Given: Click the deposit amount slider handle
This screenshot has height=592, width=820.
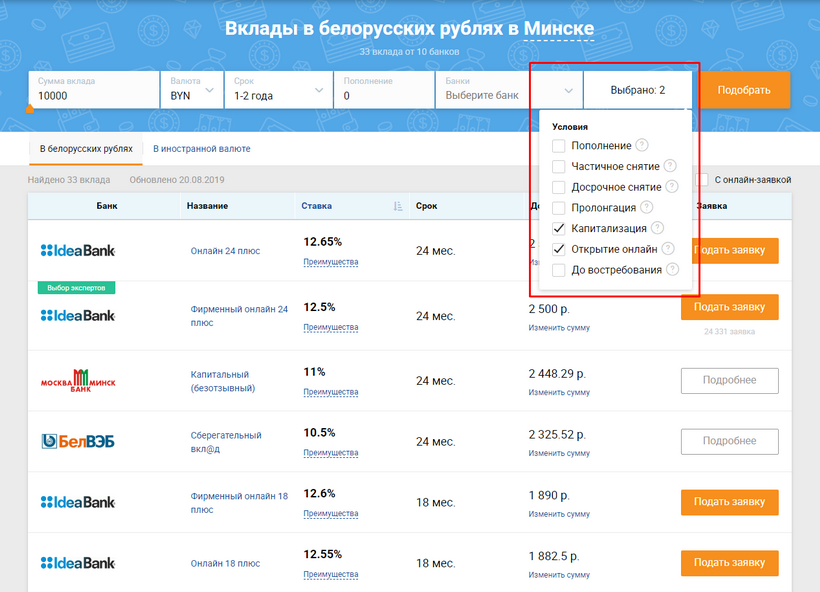Looking at the screenshot, I should click(x=30, y=109).
